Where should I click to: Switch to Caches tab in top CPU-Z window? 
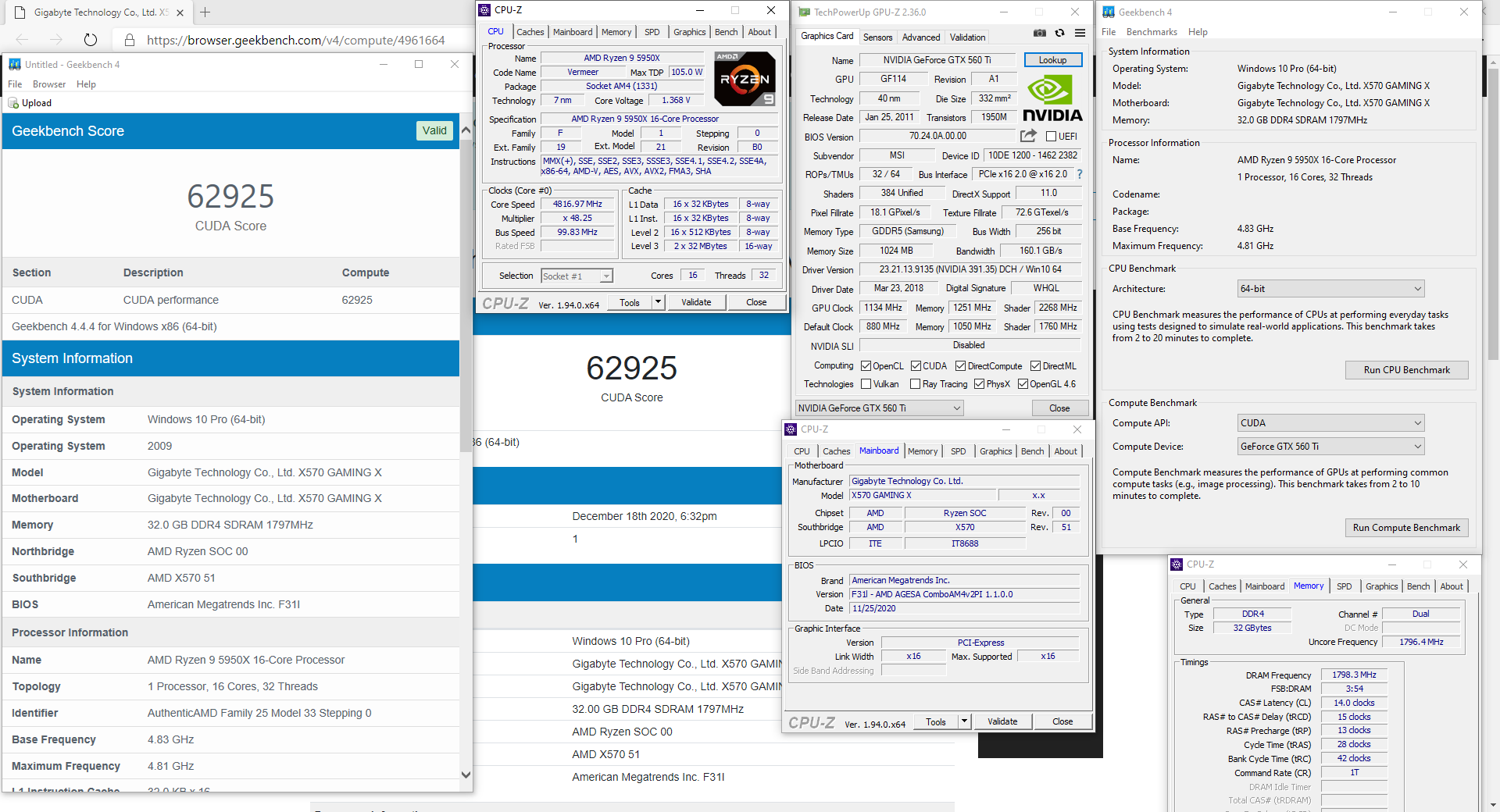coord(530,32)
